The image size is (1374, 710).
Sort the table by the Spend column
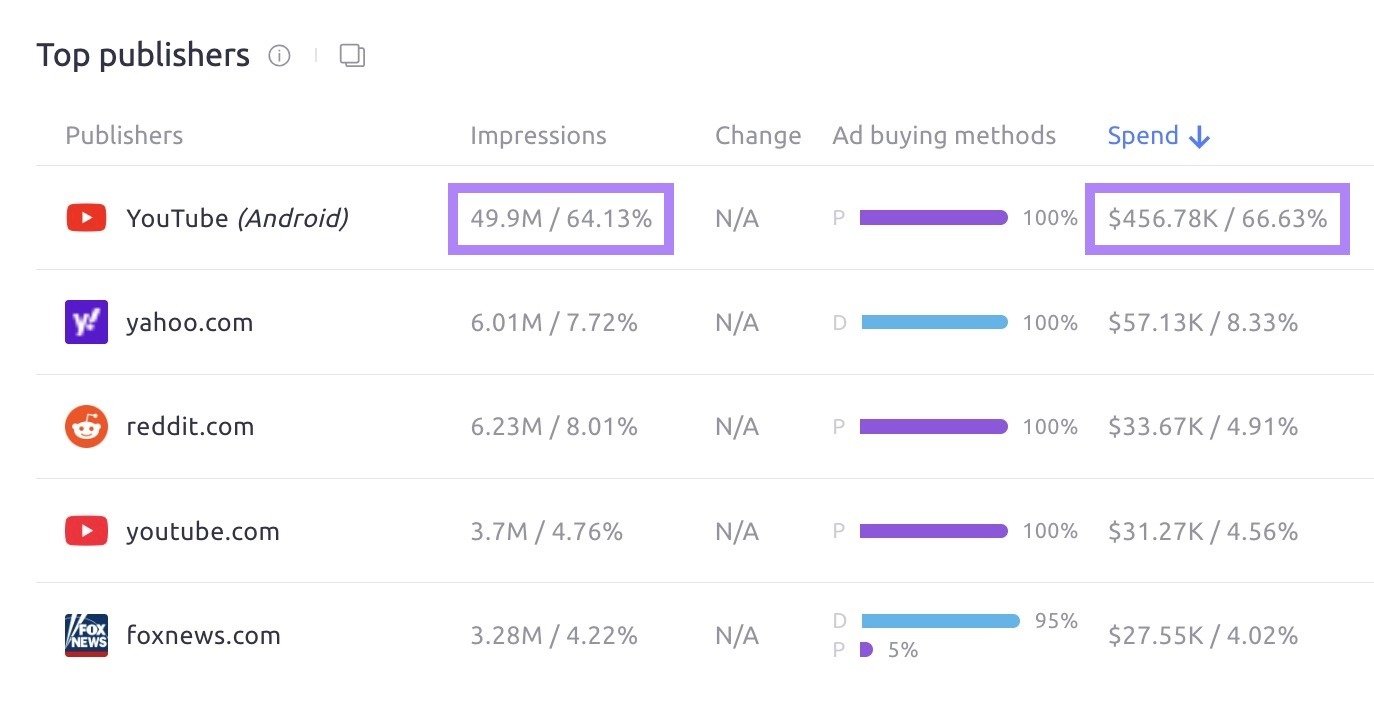click(x=1143, y=135)
